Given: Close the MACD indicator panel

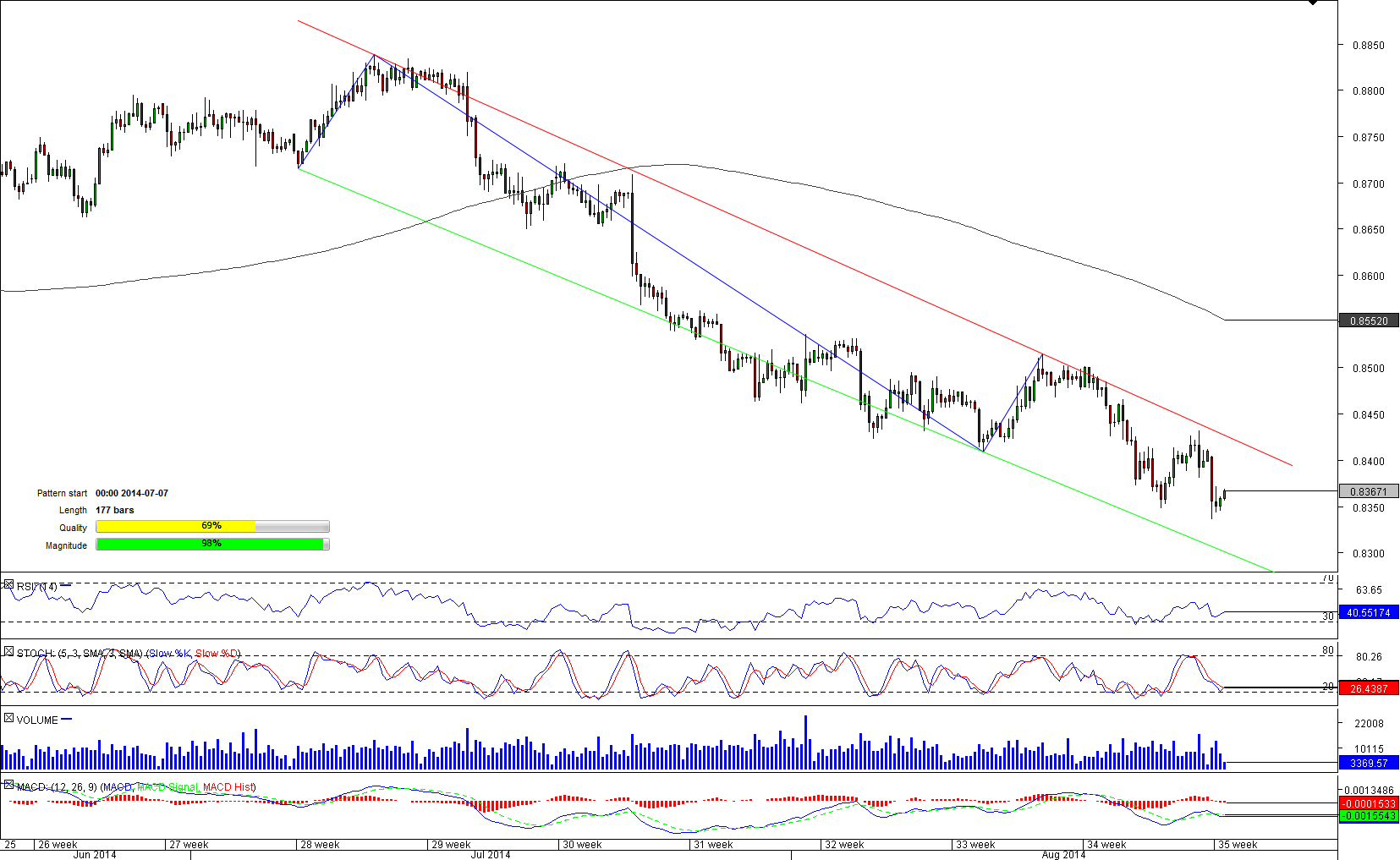Looking at the screenshot, I should tap(8, 785).
